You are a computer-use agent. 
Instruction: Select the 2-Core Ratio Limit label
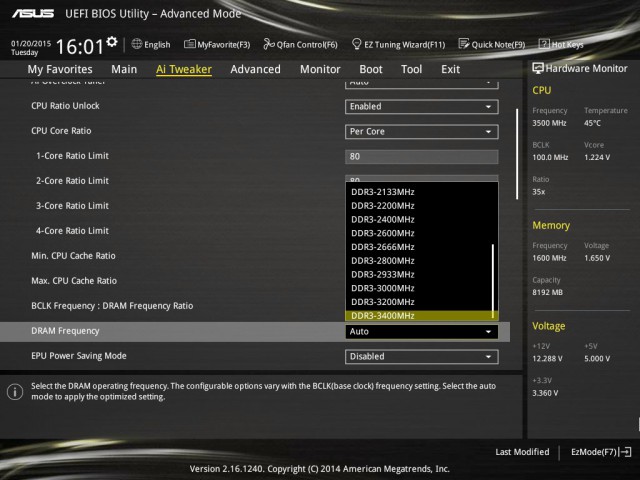[72, 180]
